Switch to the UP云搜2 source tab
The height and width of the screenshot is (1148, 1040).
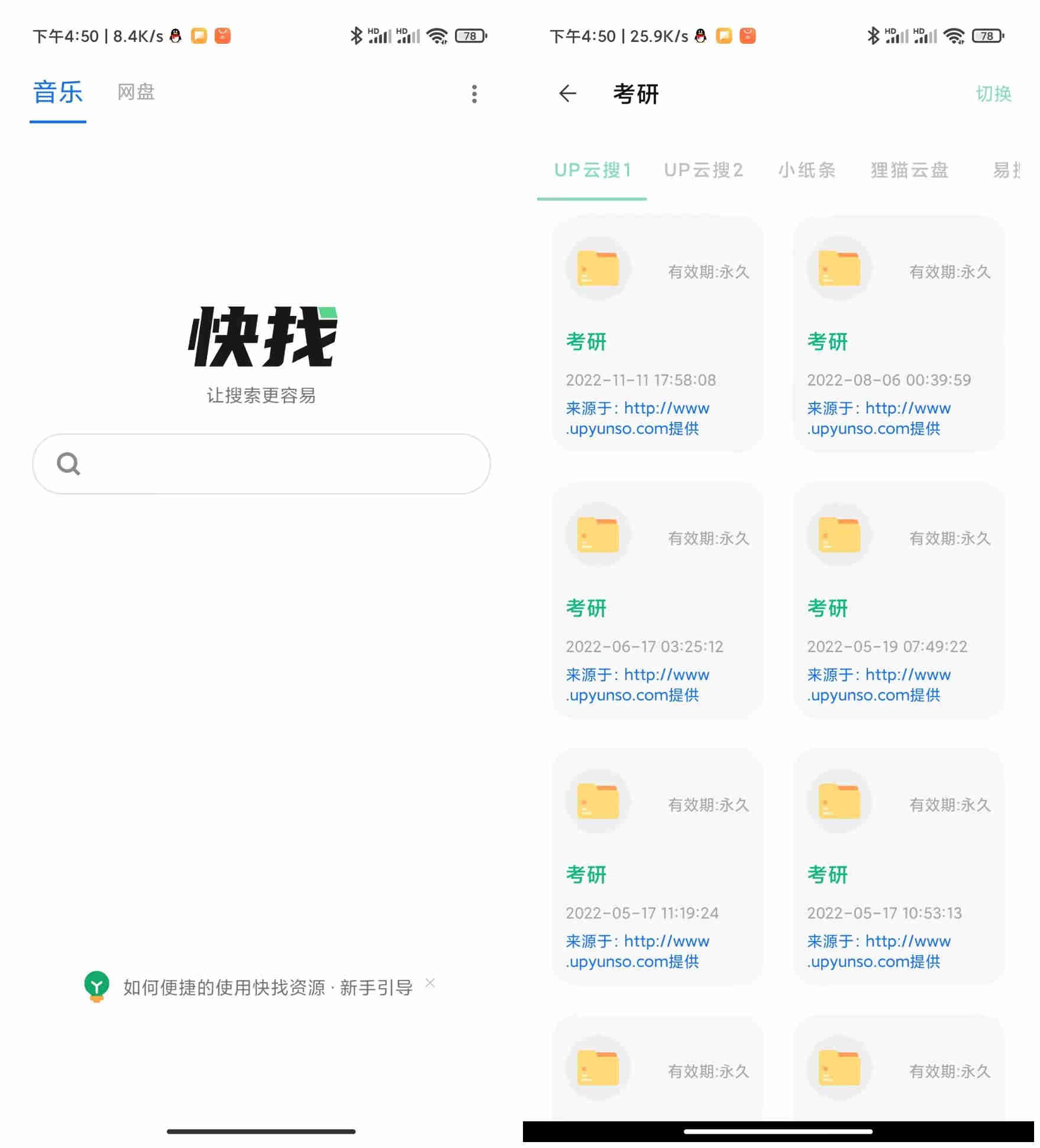tap(704, 171)
